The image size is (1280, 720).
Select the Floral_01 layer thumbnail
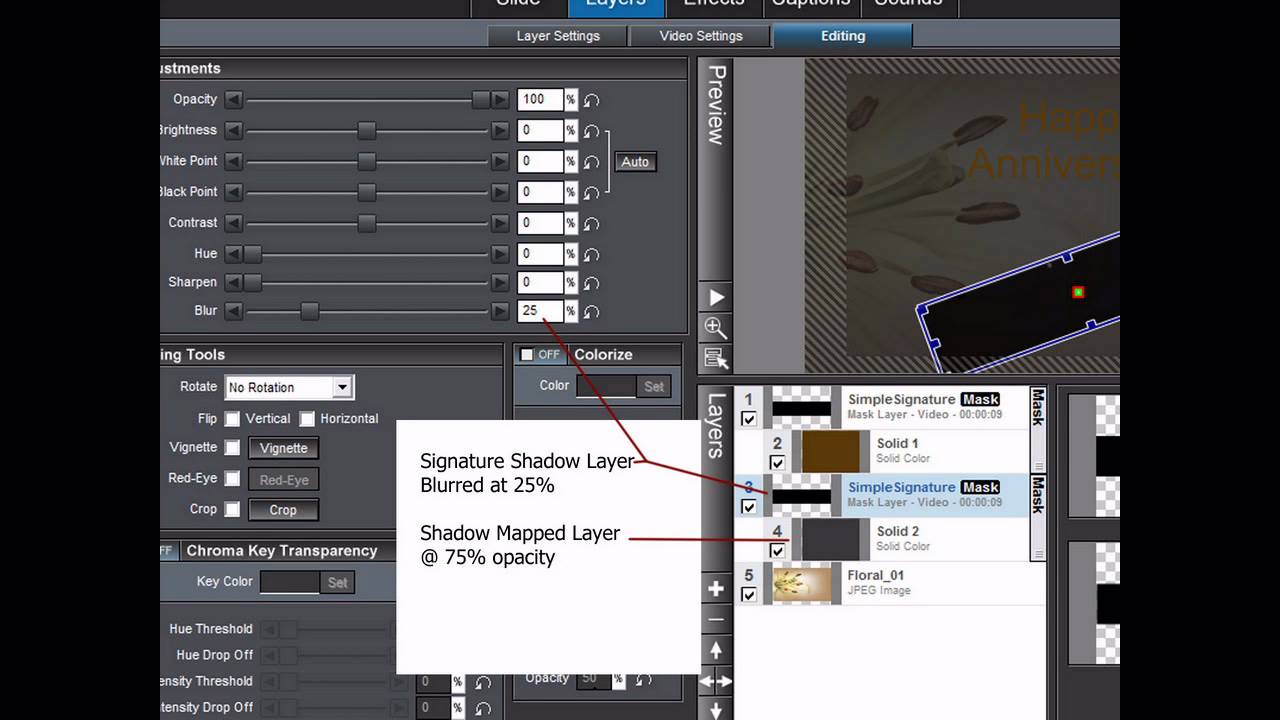(x=802, y=584)
